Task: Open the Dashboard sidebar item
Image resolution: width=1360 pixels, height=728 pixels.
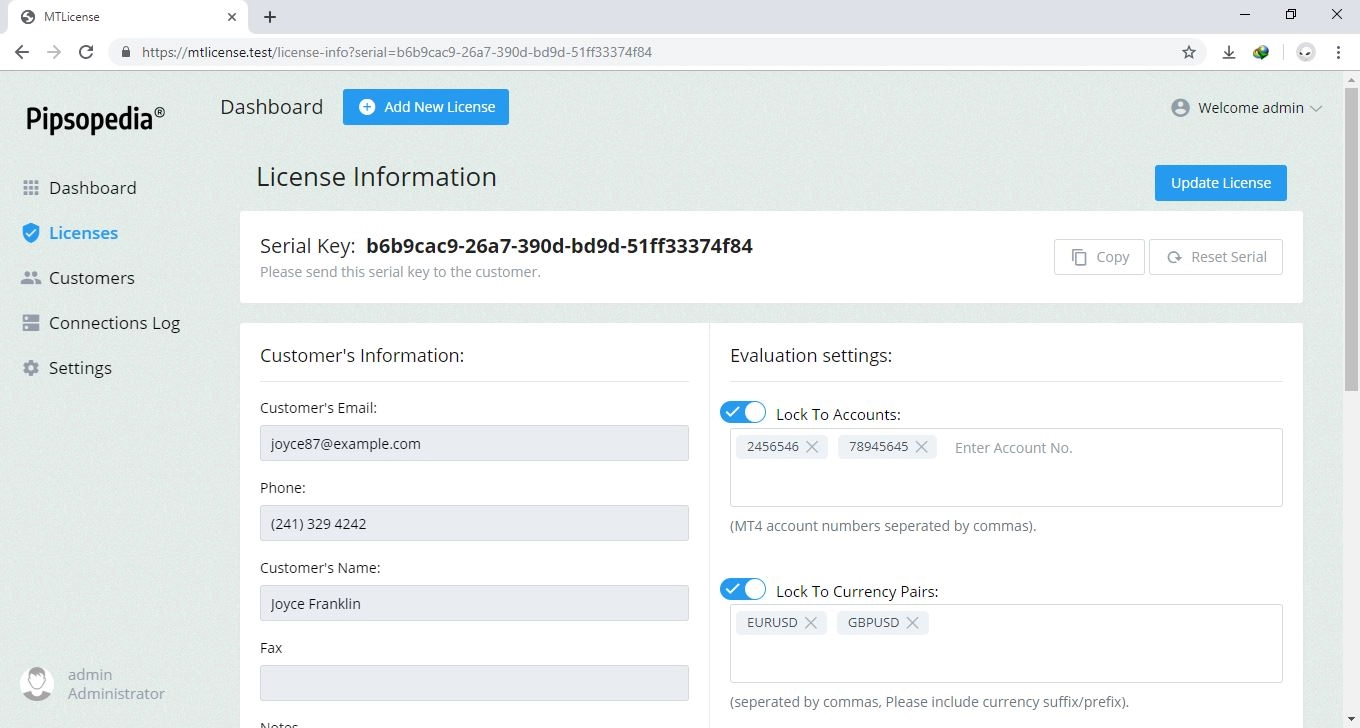Action: 79,188
